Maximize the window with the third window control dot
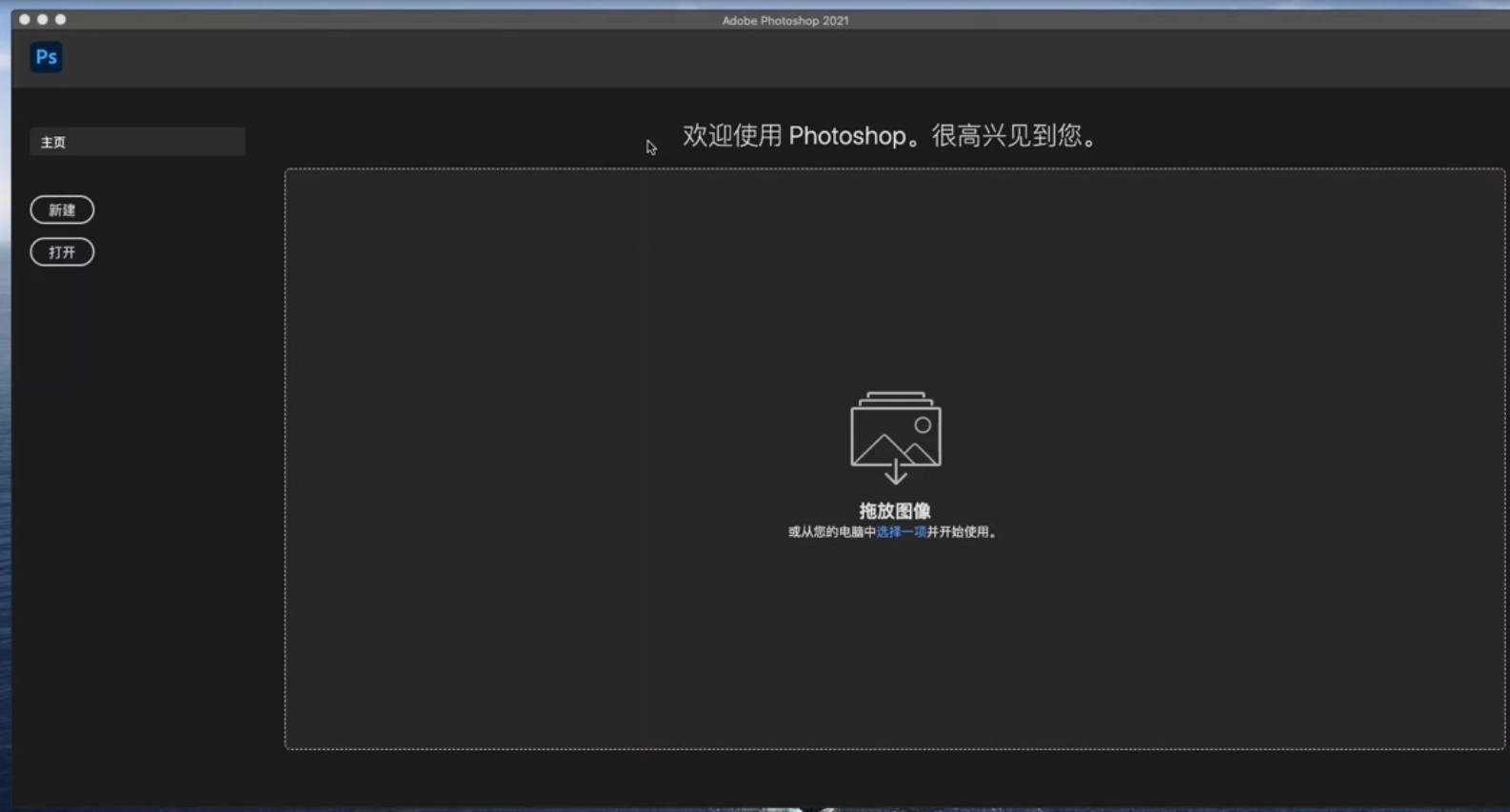Image resolution: width=1510 pixels, height=812 pixels. 61,19
